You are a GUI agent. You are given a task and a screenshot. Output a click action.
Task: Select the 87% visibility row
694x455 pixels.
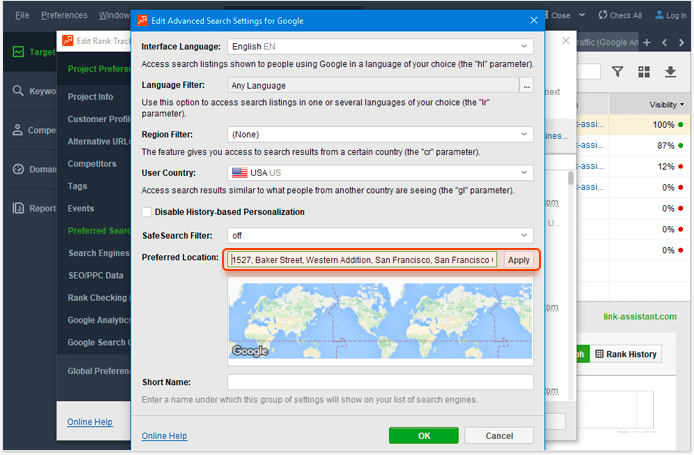(x=633, y=145)
